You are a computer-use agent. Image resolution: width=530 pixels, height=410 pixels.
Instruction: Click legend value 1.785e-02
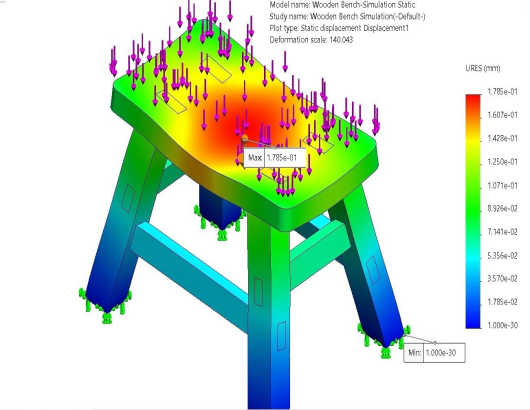click(502, 302)
